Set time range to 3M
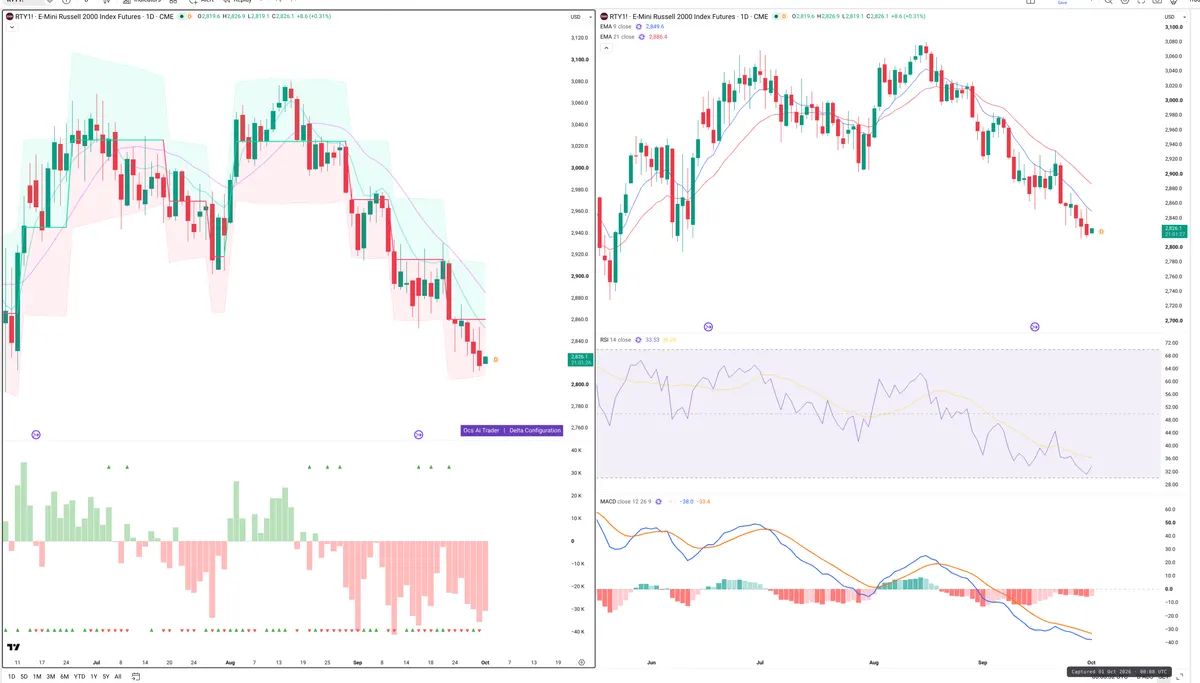Viewport: 1200px width, 683px height. click(51, 677)
